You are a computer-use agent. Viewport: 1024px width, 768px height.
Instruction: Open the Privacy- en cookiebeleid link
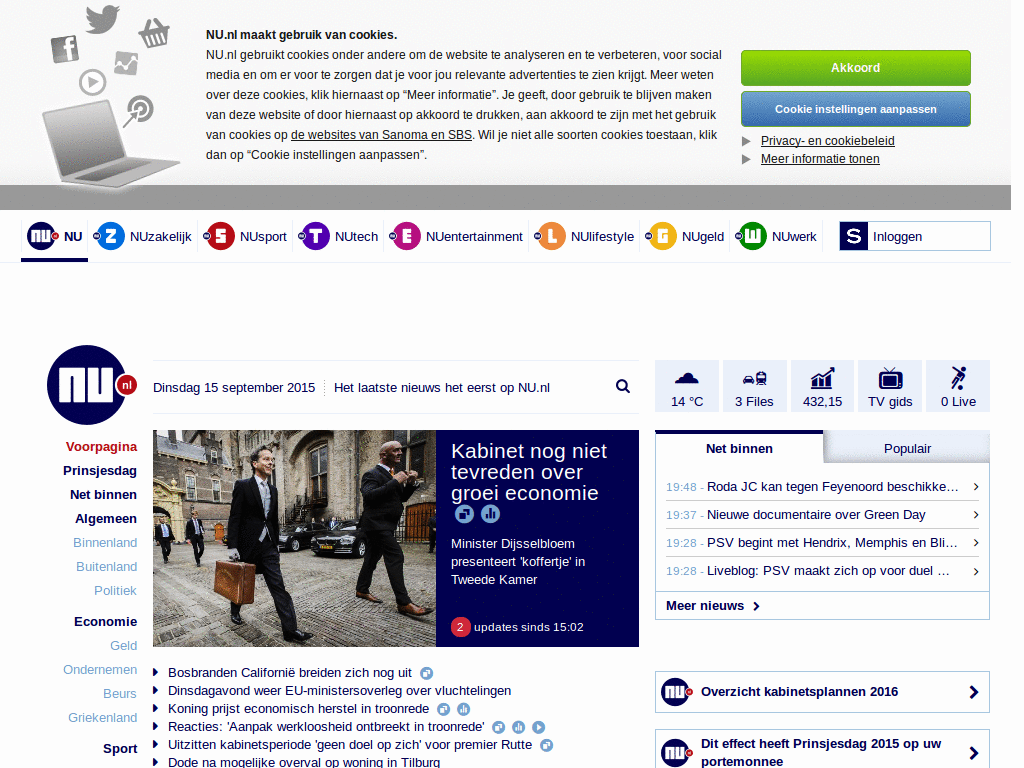[x=827, y=141]
